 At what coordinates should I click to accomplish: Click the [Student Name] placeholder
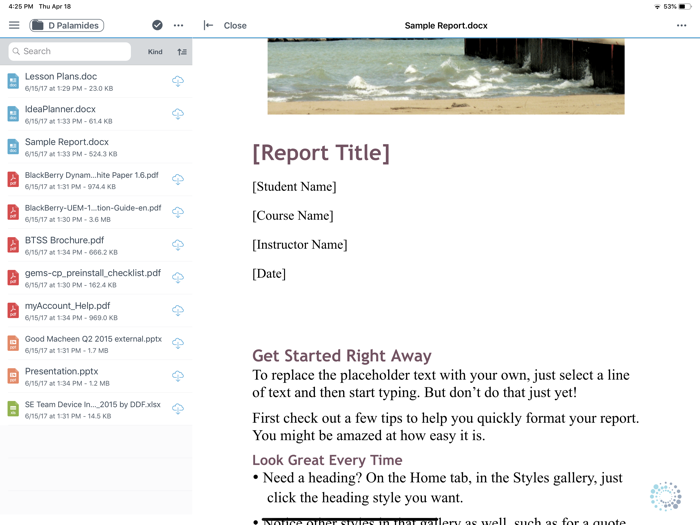click(x=294, y=187)
